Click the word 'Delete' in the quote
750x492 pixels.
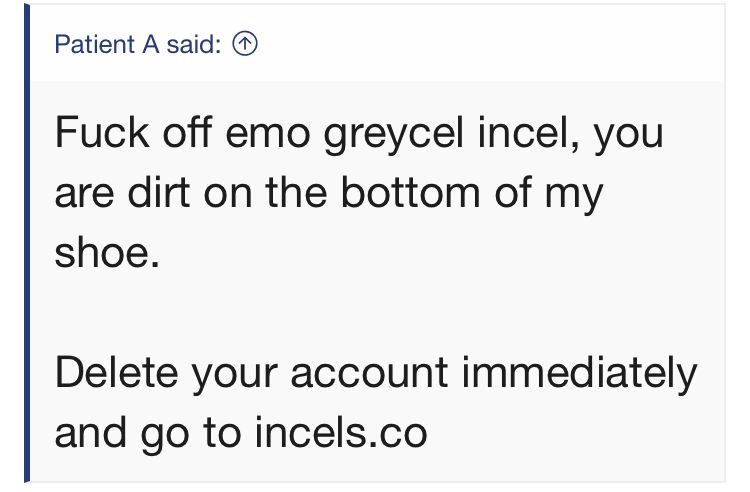pos(116,372)
